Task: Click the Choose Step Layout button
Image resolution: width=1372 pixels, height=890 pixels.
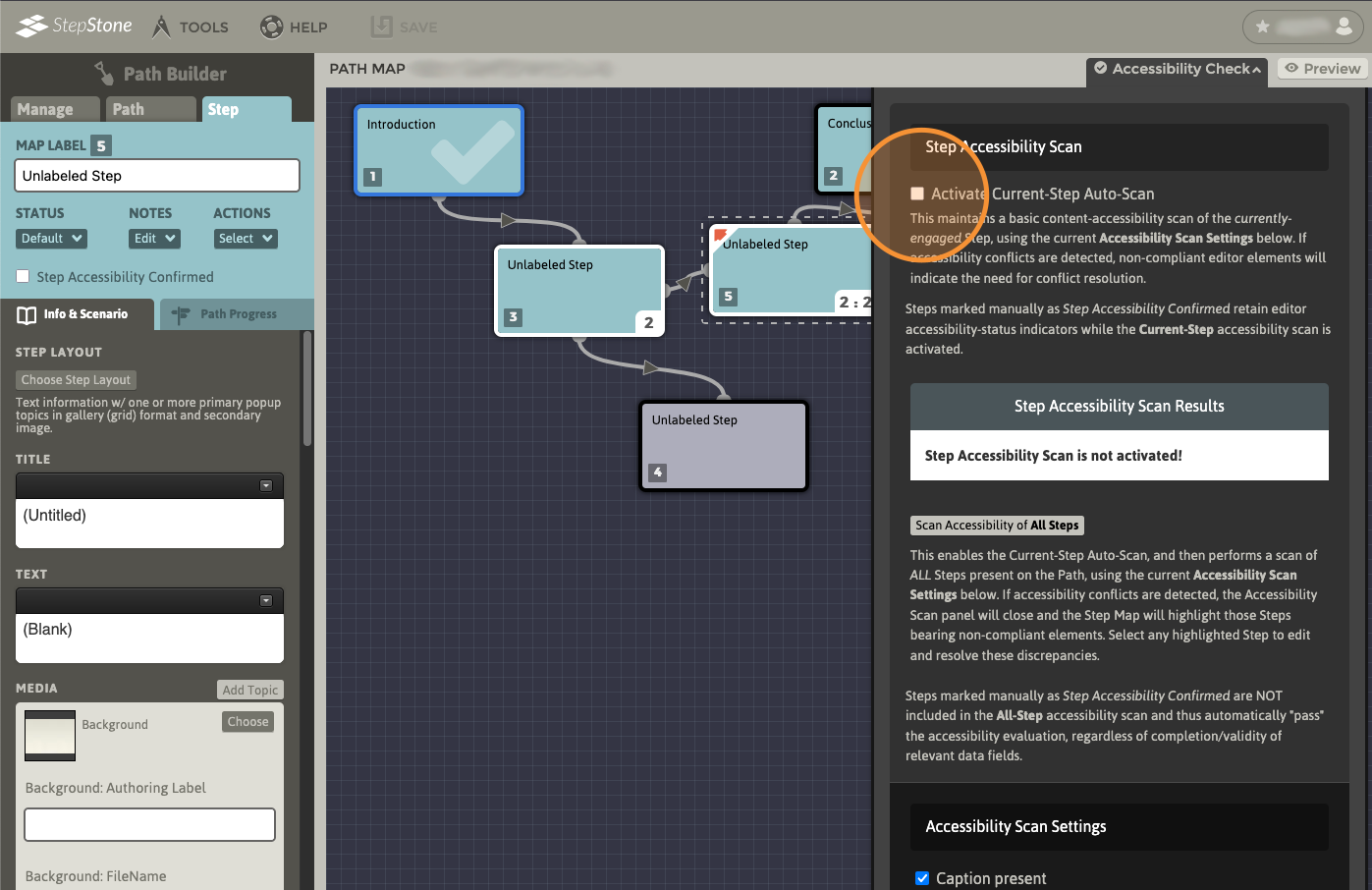Action: (76, 380)
